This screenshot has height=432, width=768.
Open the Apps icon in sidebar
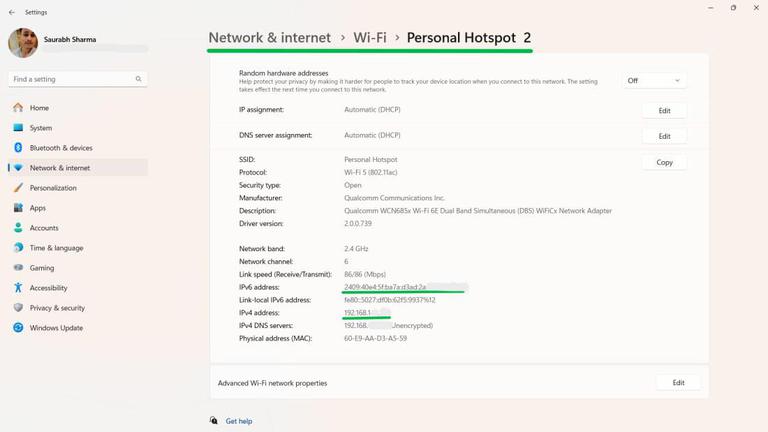(x=18, y=208)
